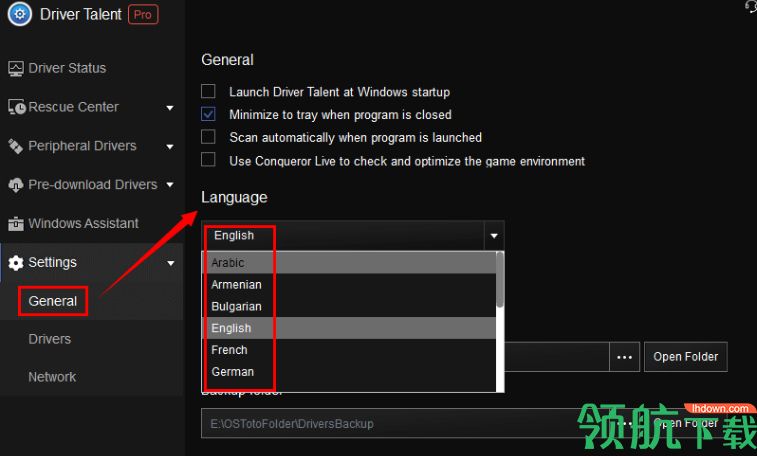Expand the Peripheral Drivers submenu arrow
The width and height of the screenshot is (757, 456).
(170, 146)
